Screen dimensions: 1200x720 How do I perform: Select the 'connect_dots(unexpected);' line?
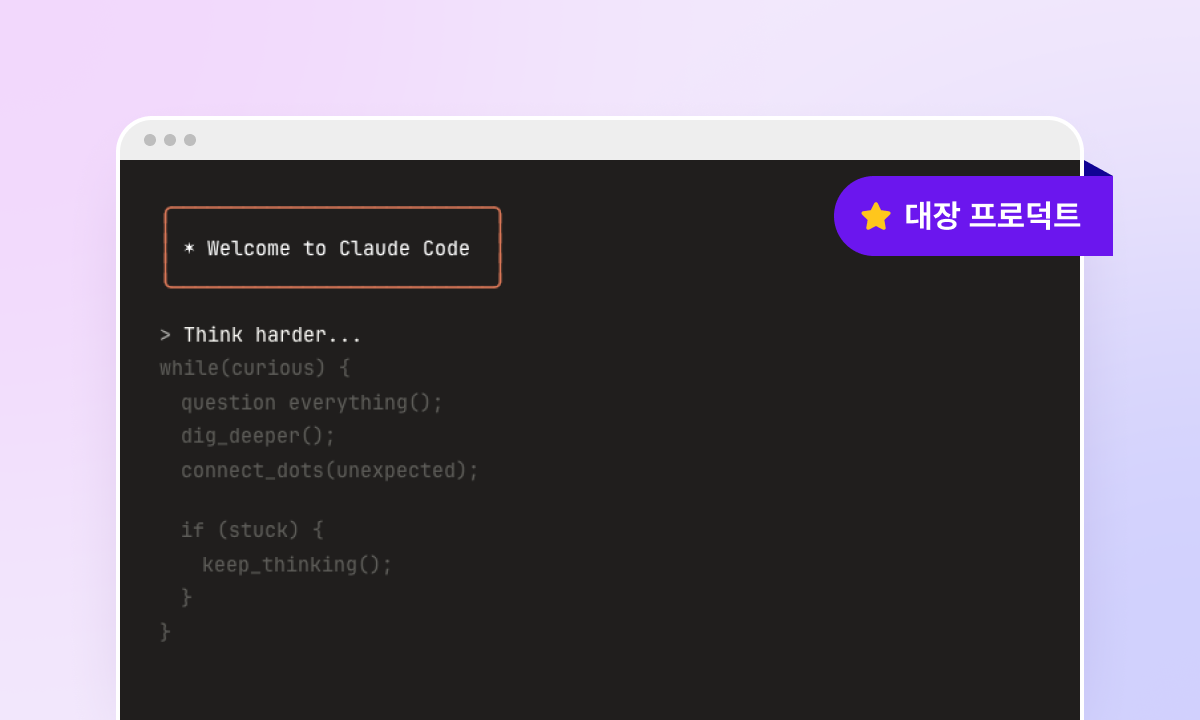pyautogui.click(x=330, y=471)
